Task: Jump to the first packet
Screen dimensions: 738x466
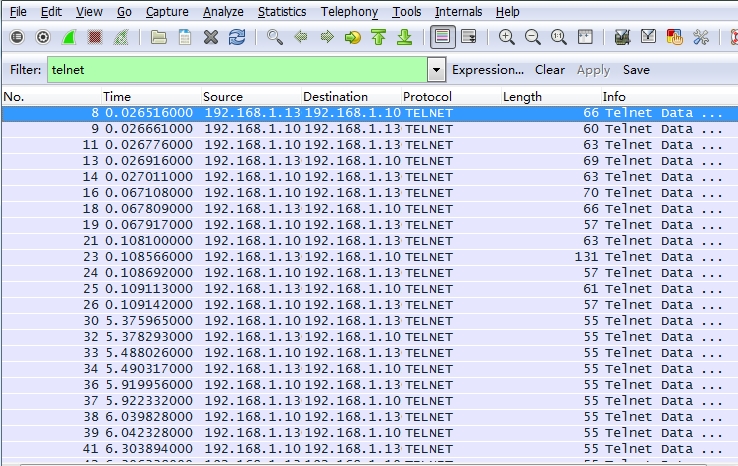Action: [x=378, y=37]
